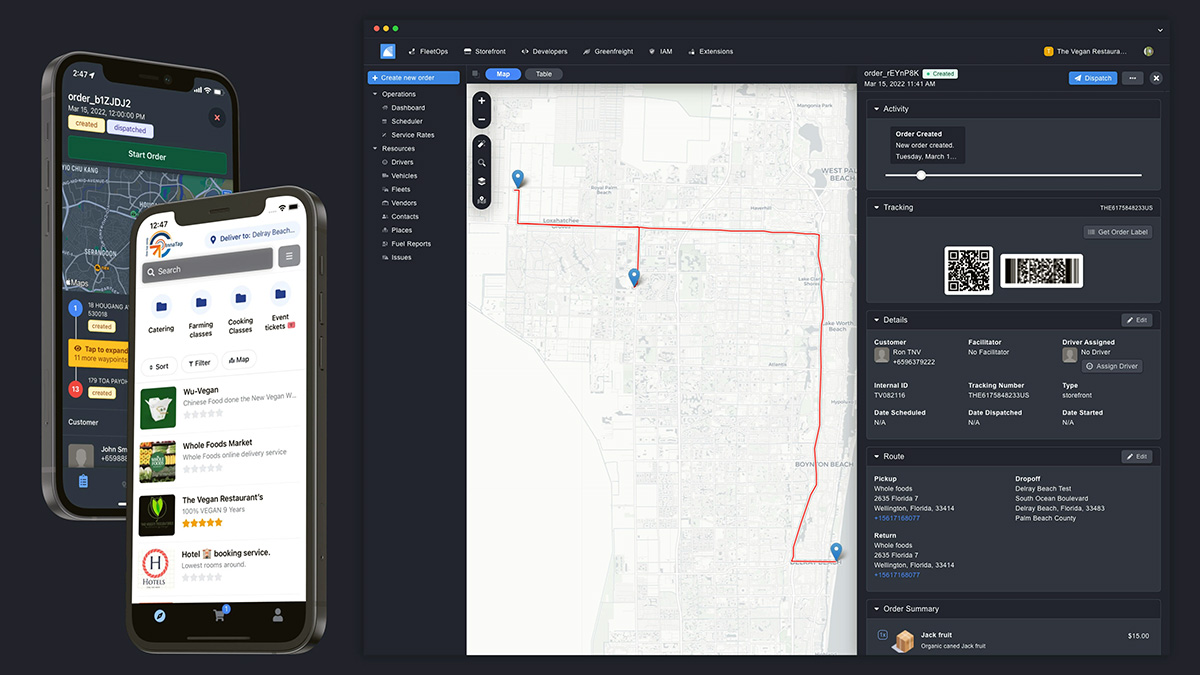Click the Delray Beach dropoff map pin
Viewport: 1200px width, 675px height.
[x=836, y=551]
